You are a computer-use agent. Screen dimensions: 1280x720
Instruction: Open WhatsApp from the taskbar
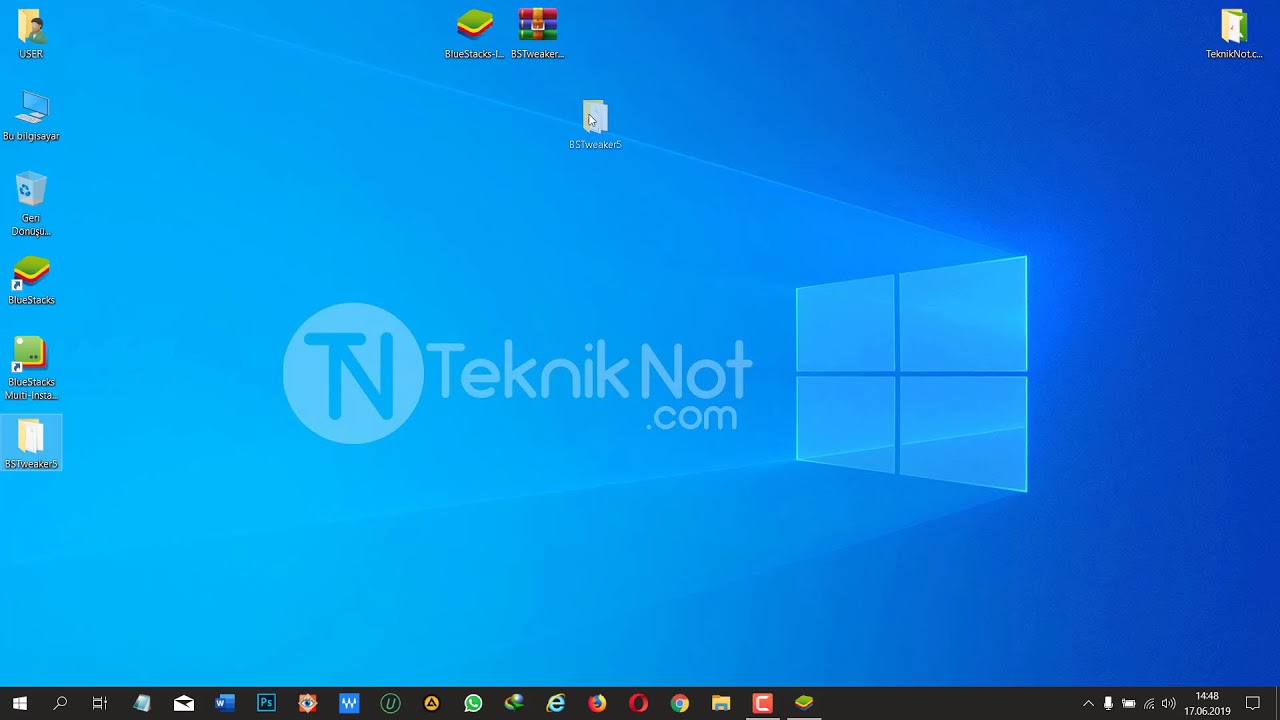[x=473, y=703]
